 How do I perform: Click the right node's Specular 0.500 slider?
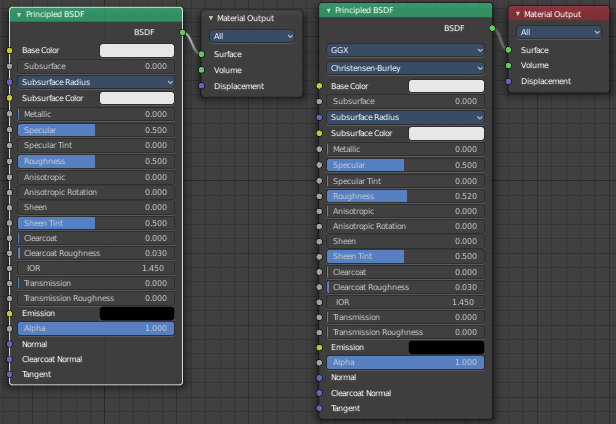click(x=405, y=165)
